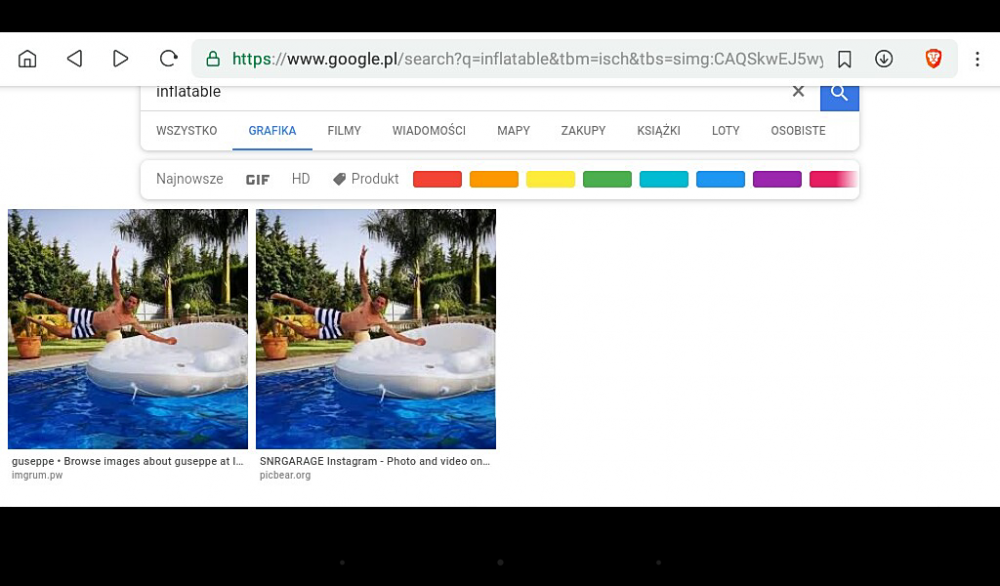The width and height of the screenshot is (1000, 586).
Task: Open the imgrum.pw image result thumbnail
Action: pos(128,329)
